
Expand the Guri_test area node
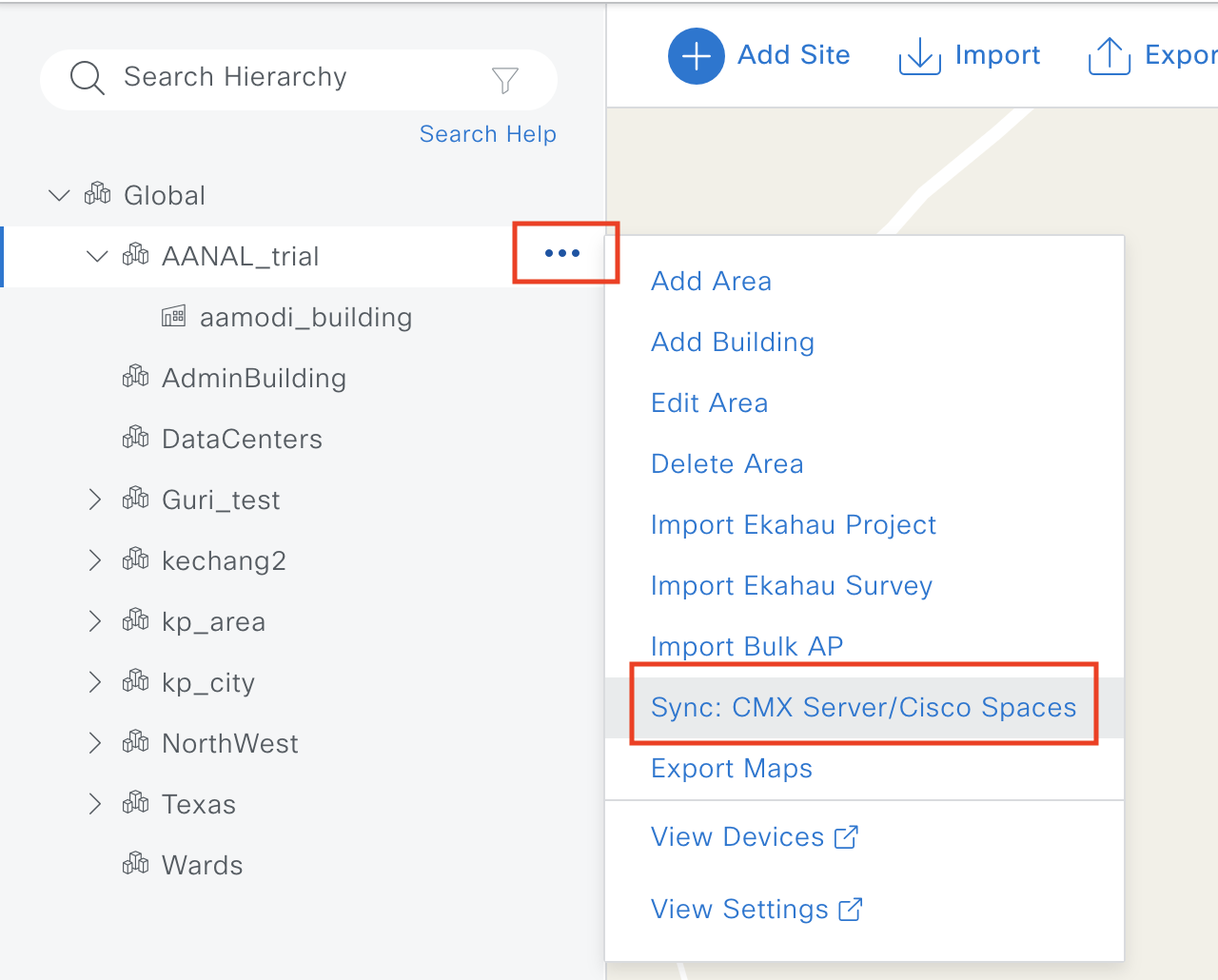94,500
